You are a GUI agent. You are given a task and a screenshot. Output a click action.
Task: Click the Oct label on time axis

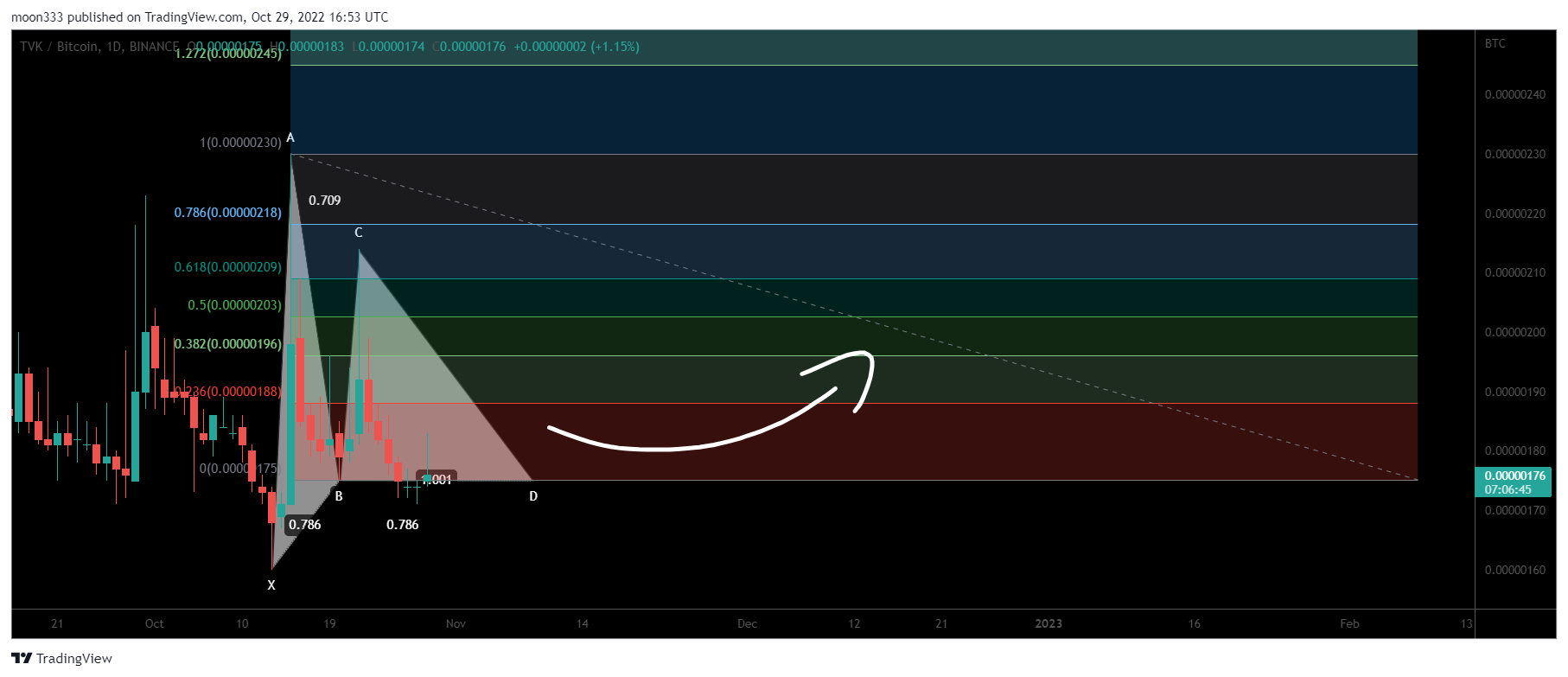coord(154,623)
